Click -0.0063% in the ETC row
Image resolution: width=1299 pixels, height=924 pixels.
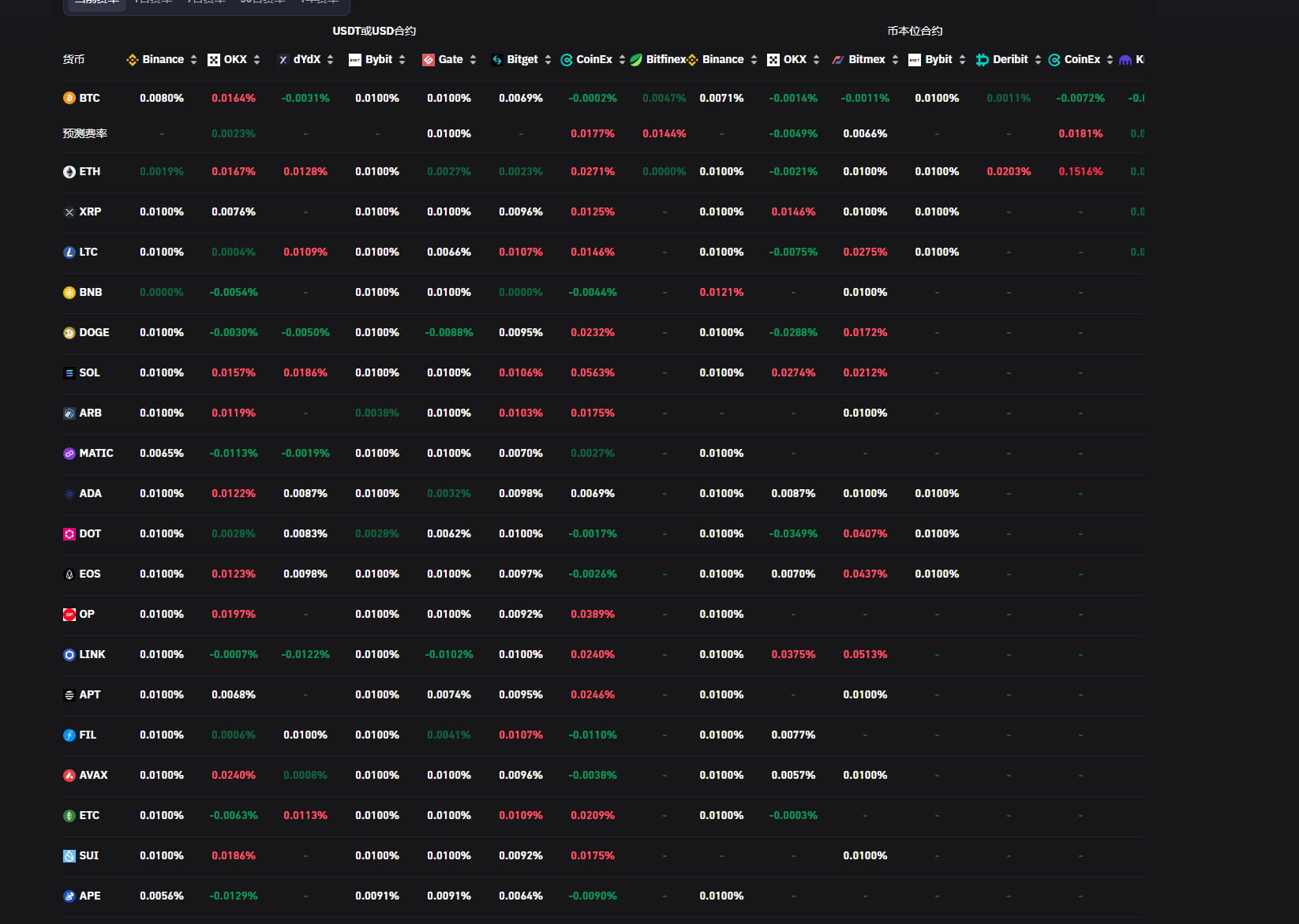(234, 815)
